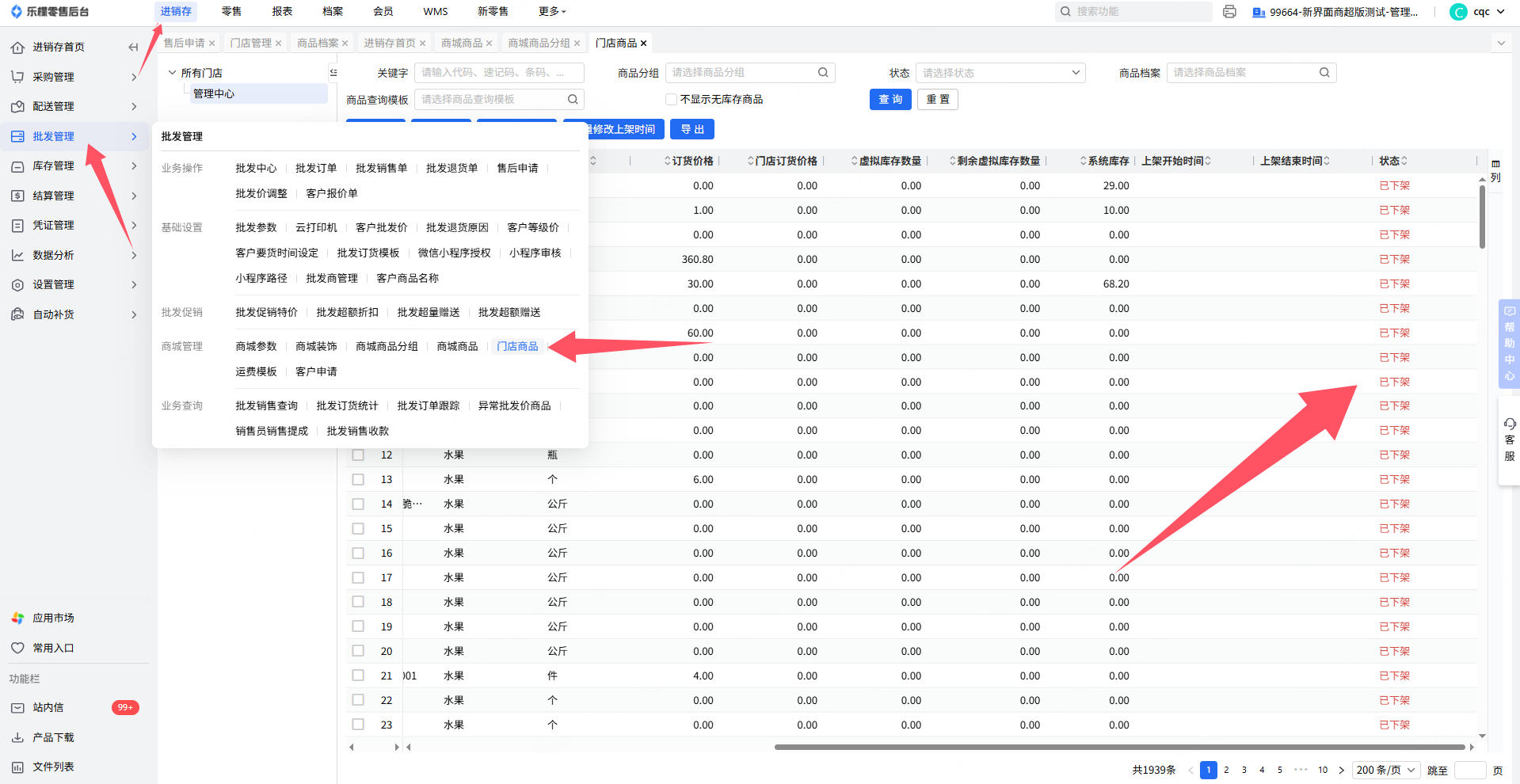The width and height of the screenshot is (1520, 784).
Task: Click the printer icon in top bar
Action: (1229, 12)
